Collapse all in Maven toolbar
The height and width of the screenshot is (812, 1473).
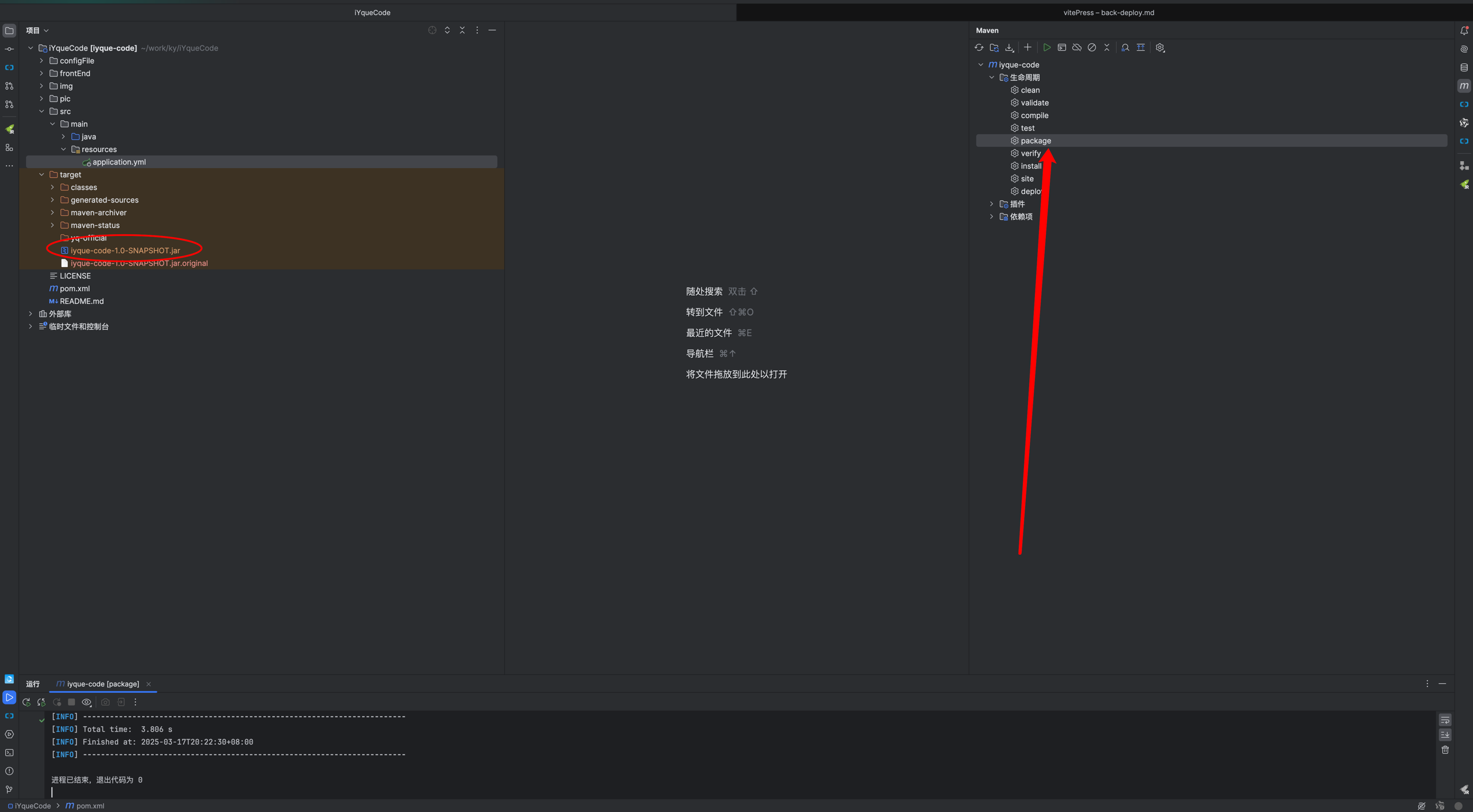click(1107, 48)
